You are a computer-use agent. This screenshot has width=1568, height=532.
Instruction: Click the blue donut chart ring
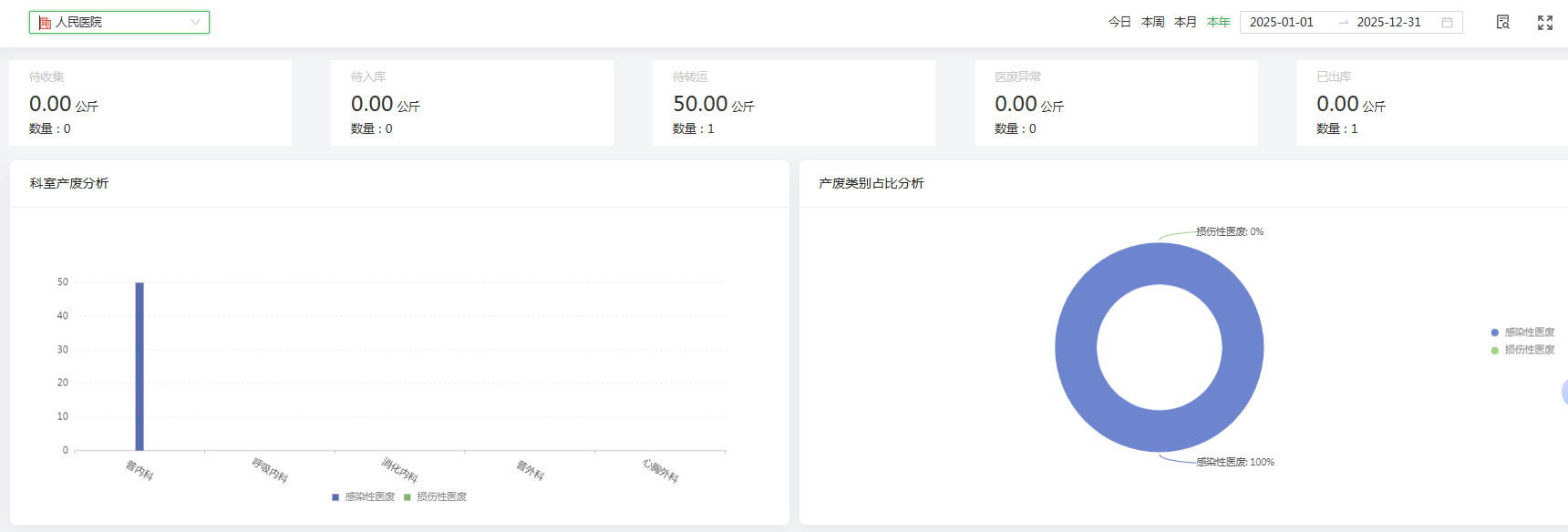click(x=1076, y=347)
